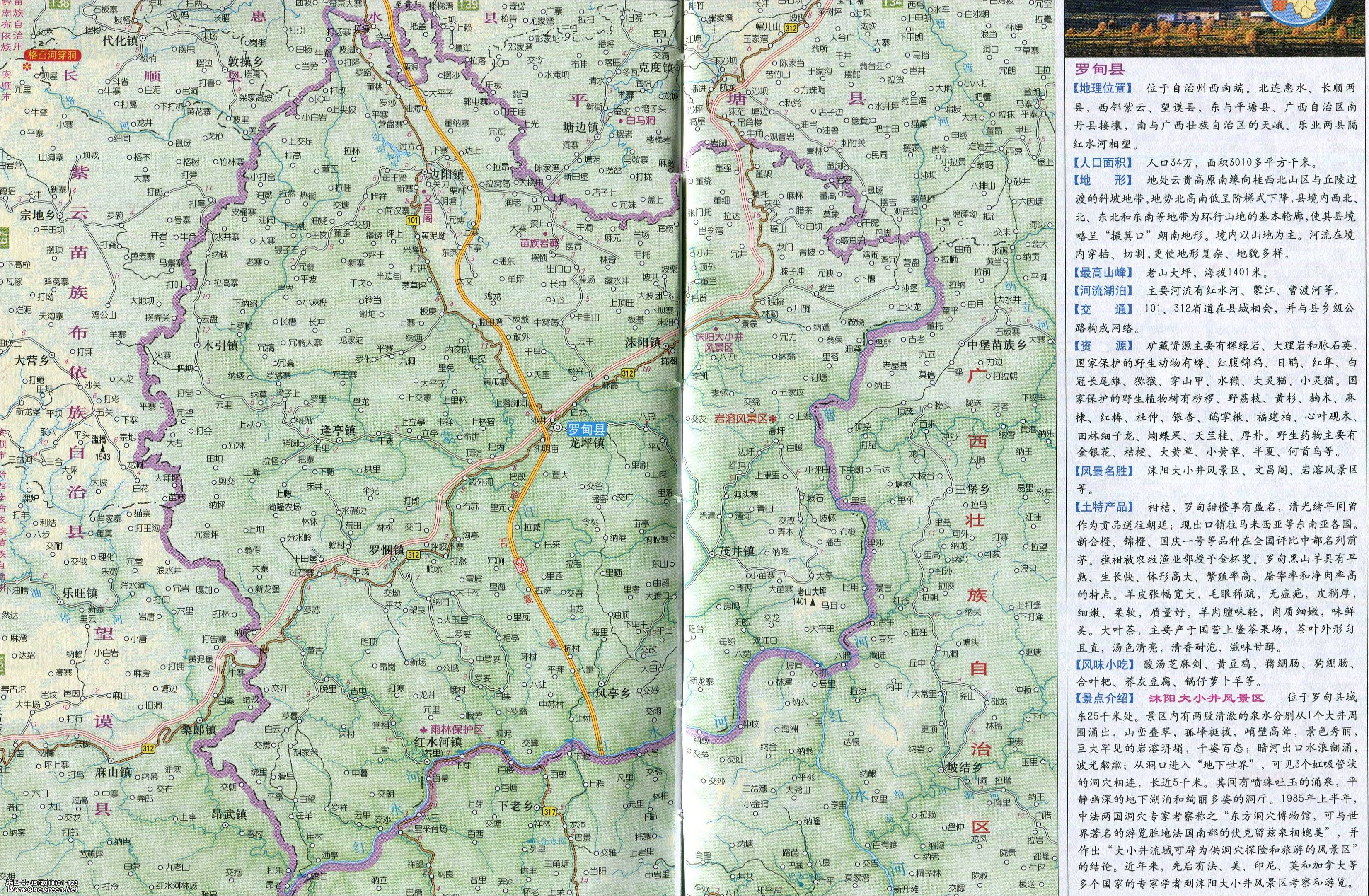1369x896 pixels.
Task: Click the 罗甸县 title in the sidebar
Action: pyautogui.click(x=1101, y=70)
